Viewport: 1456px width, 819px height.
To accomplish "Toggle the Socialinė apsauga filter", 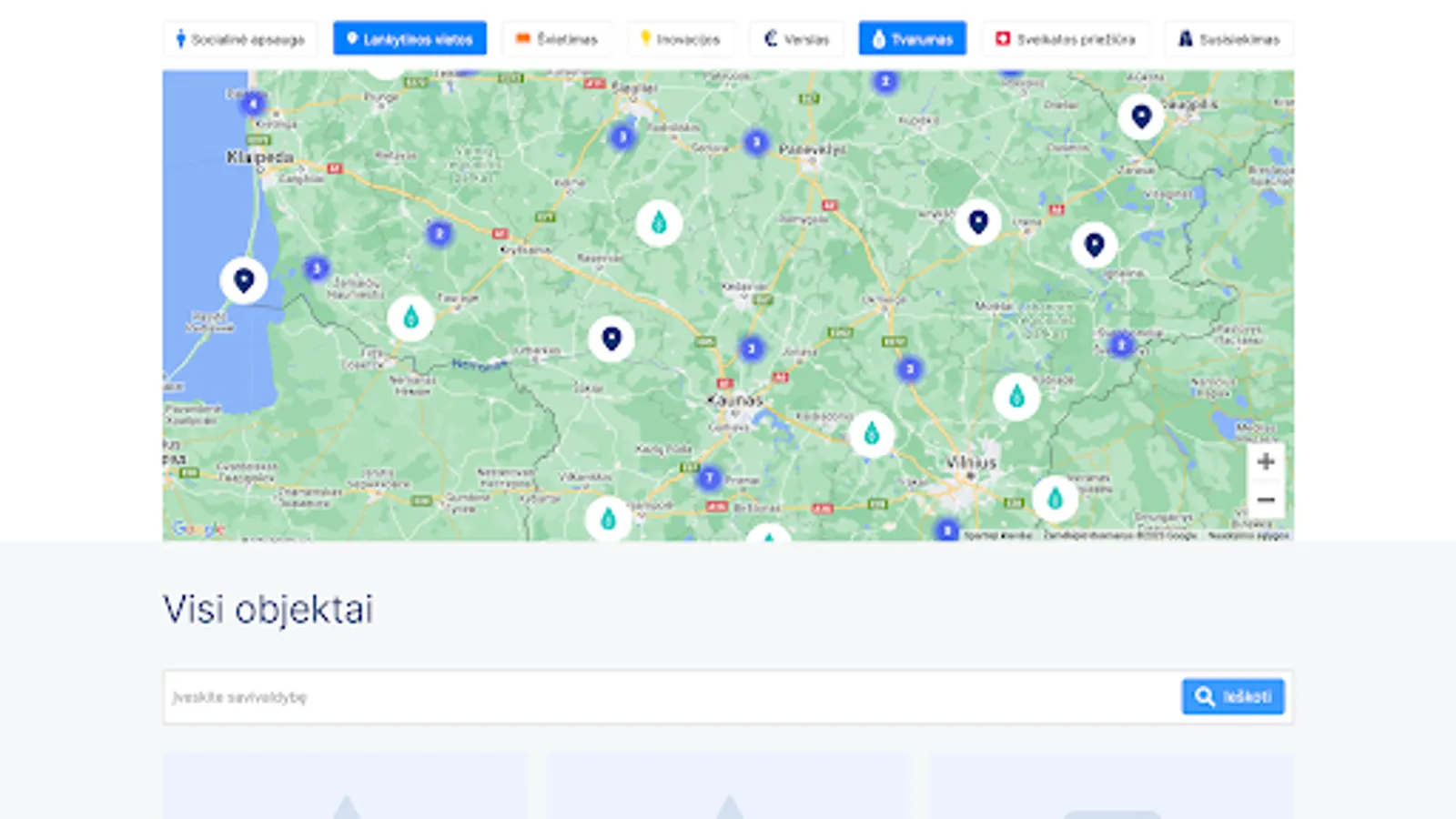I will tap(240, 39).
